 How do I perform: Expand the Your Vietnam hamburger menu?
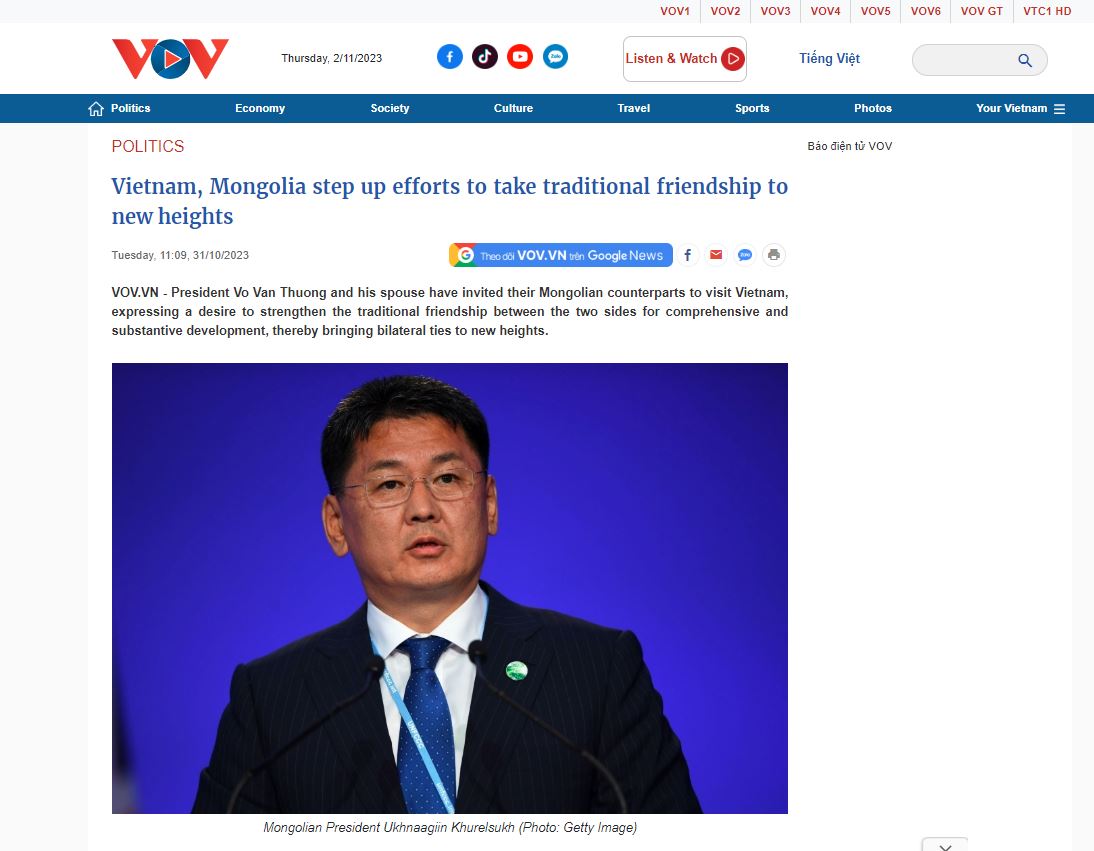tap(1059, 109)
